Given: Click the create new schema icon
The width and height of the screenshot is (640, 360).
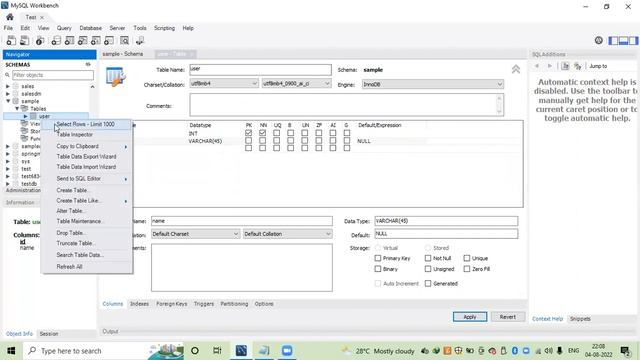Looking at the screenshot, I should tap(56, 40).
